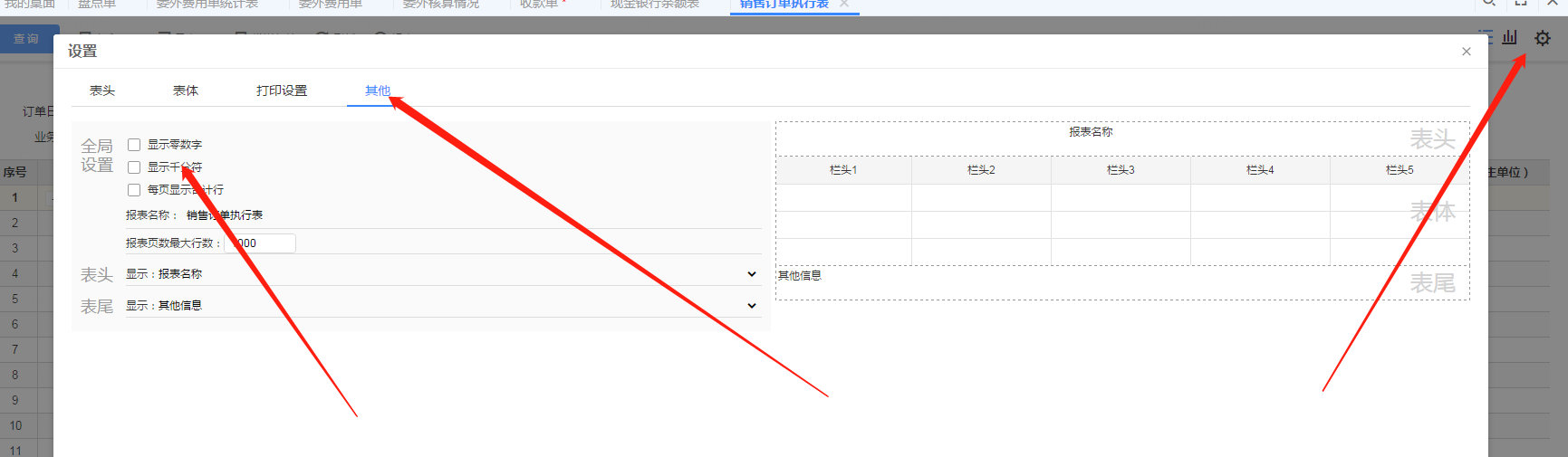Open the 打印设置 tab
Image resolution: width=1568 pixels, height=457 pixels.
282,90
